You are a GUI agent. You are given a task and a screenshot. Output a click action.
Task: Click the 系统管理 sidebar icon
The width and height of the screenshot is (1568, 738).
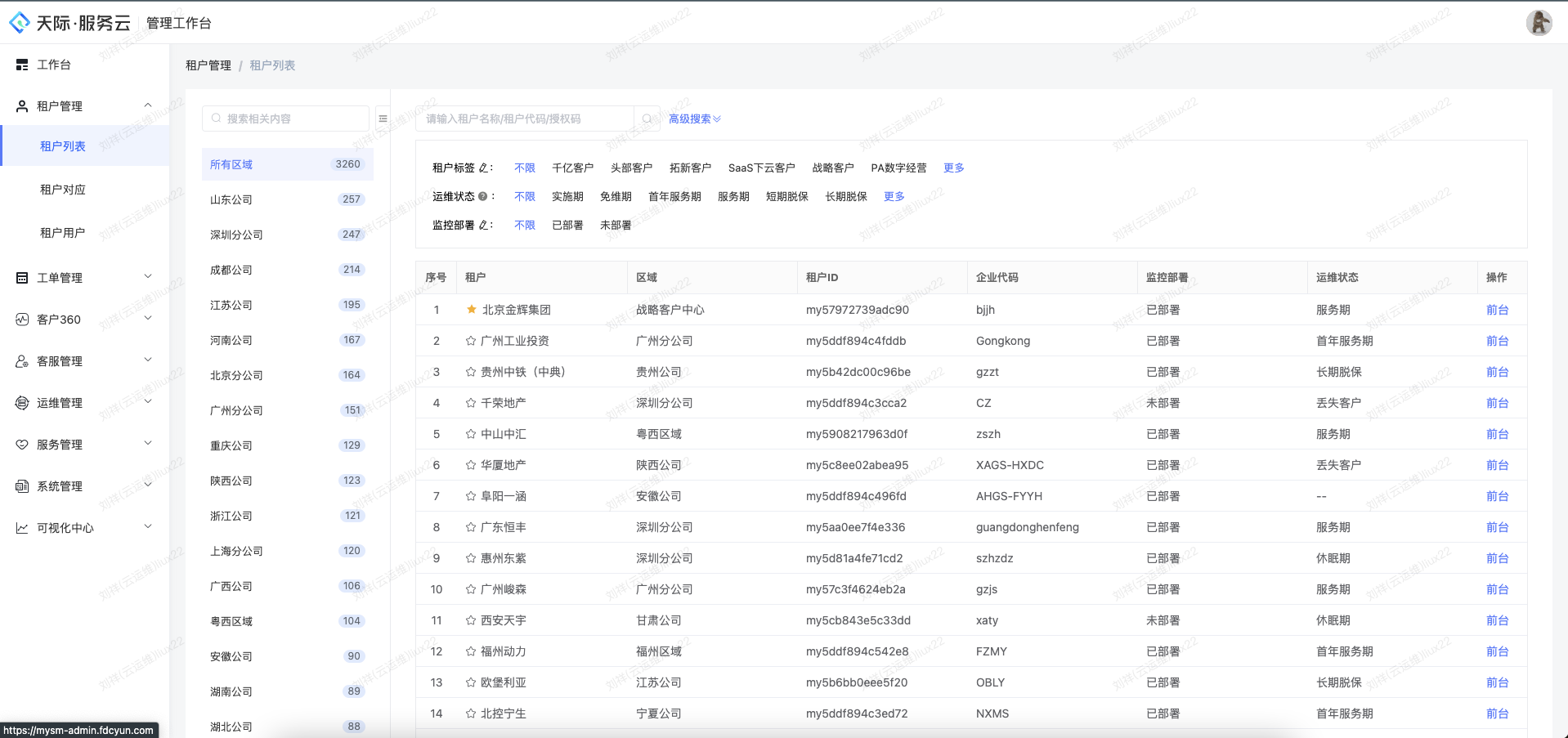click(x=22, y=486)
